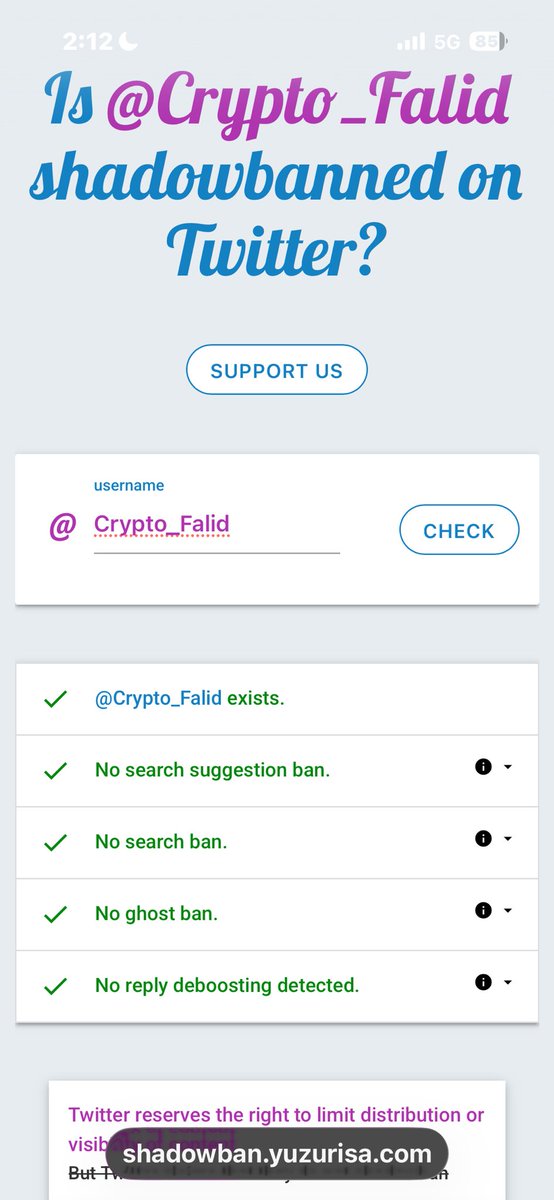Expand the No search ban dropdown arrow

508,839
